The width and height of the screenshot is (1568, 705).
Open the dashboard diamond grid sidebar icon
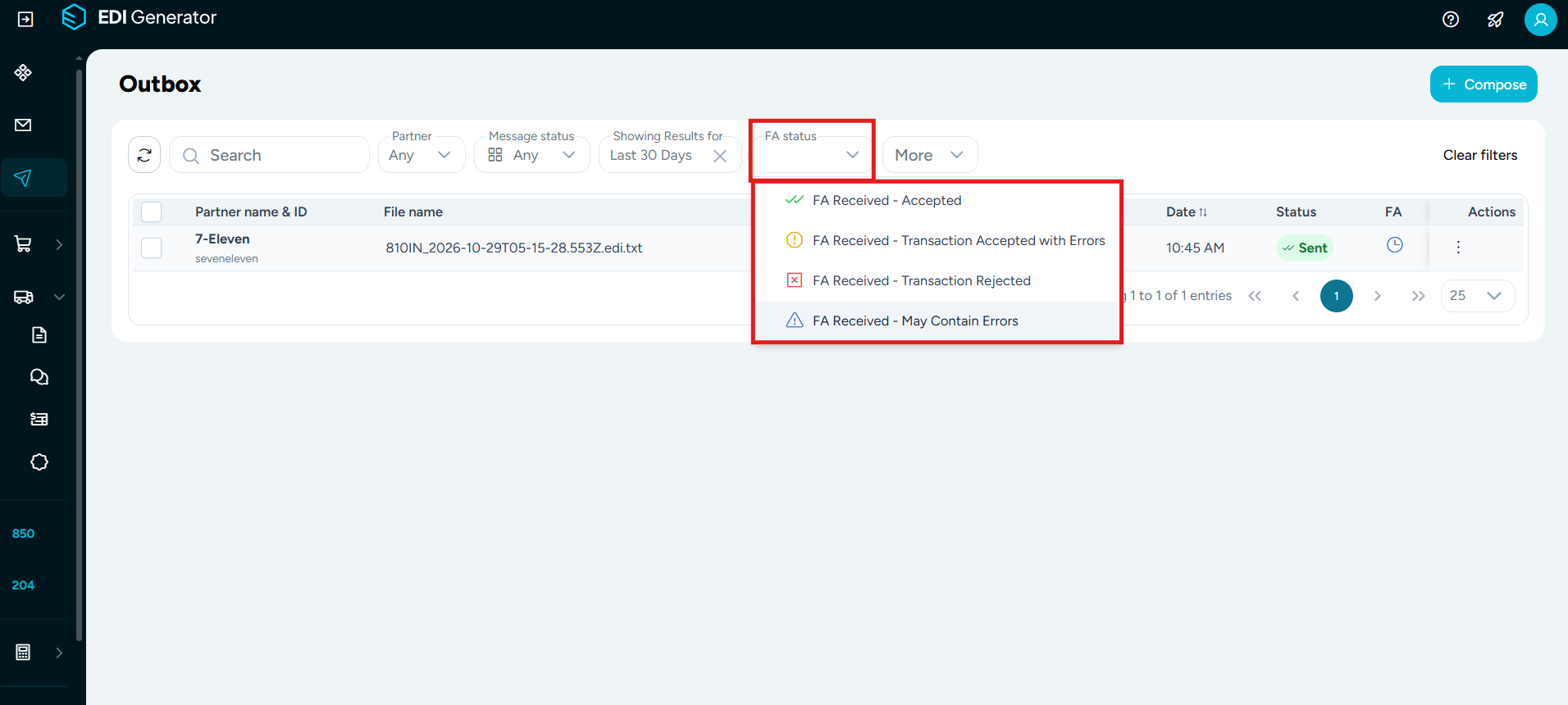[x=23, y=72]
